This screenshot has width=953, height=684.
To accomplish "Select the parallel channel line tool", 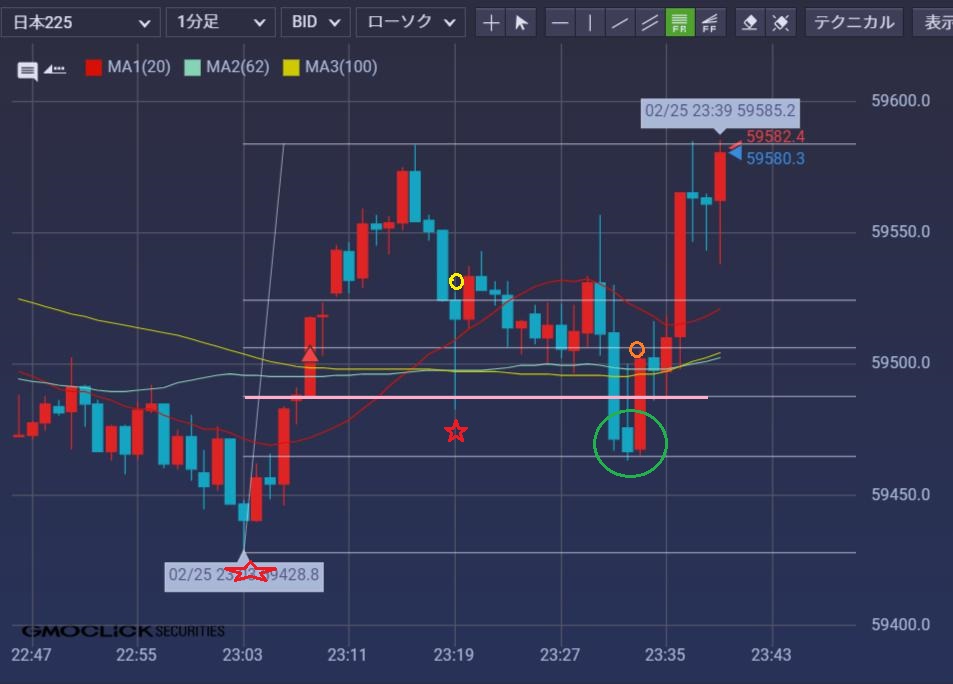I will click(650, 22).
